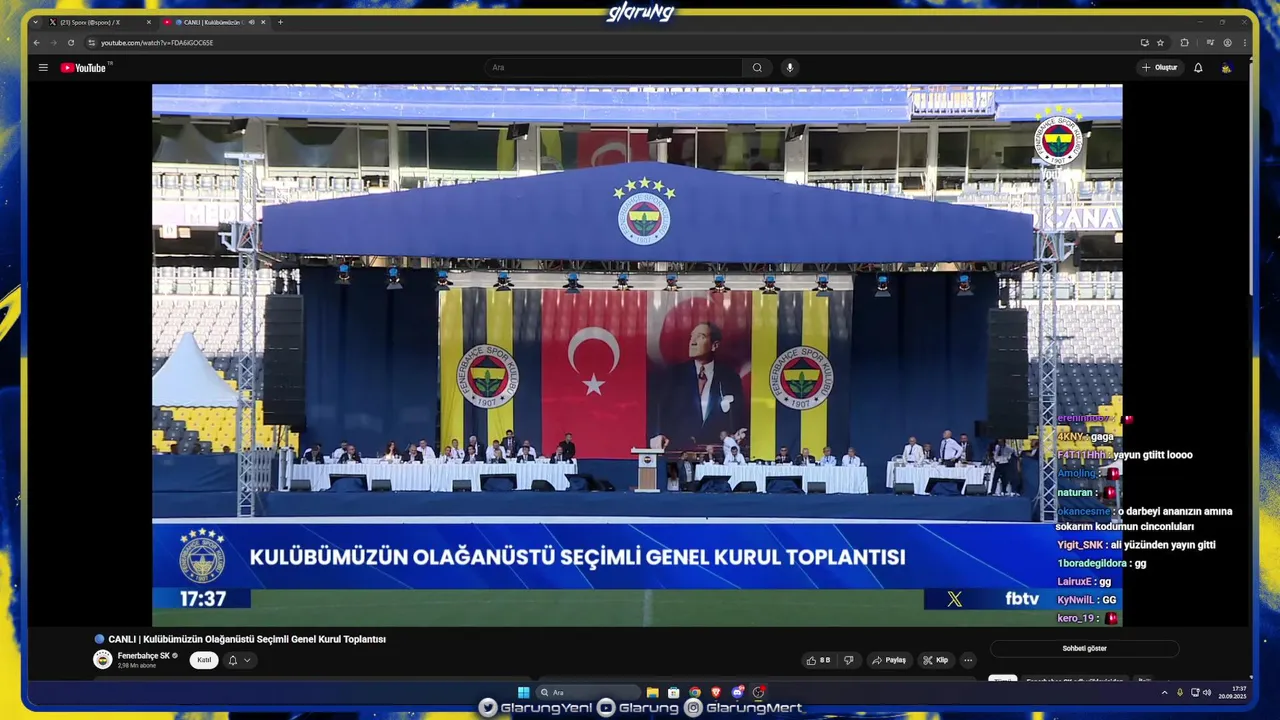The width and height of the screenshot is (1280, 720).
Task: Like the video with thumbs up
Action: tap(819, 660)
